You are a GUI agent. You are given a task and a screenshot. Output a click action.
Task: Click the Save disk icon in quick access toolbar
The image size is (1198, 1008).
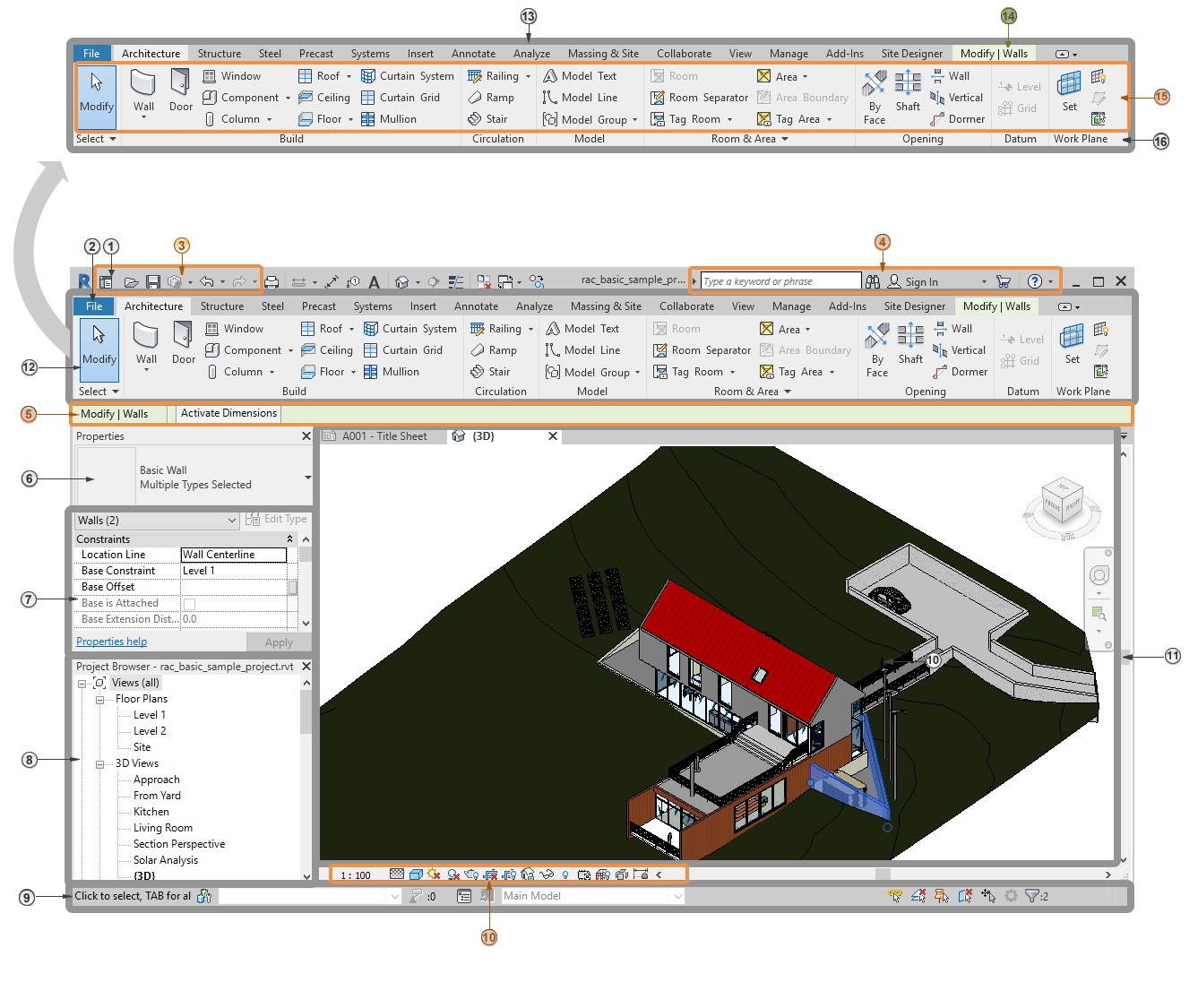(153, 282)
